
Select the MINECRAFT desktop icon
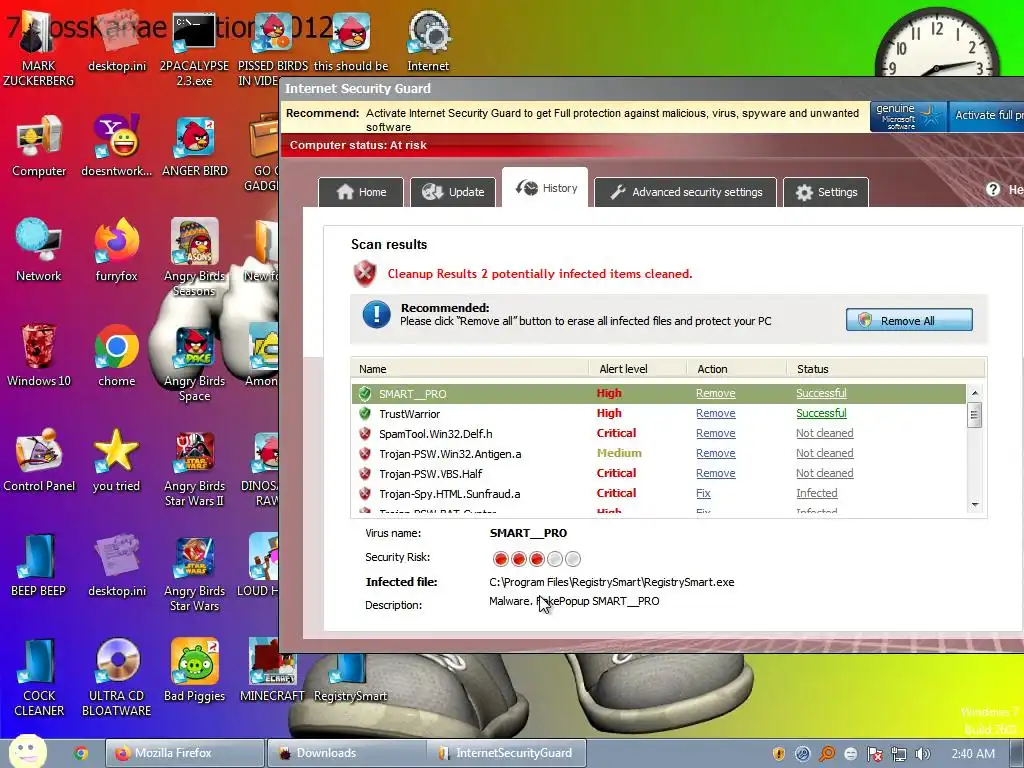(272, 670)
